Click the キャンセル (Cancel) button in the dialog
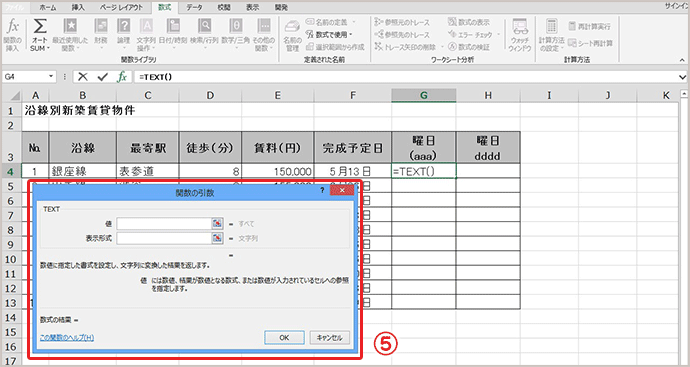The width and height of the screenshot is (690, 367). (x=330, y=338)
